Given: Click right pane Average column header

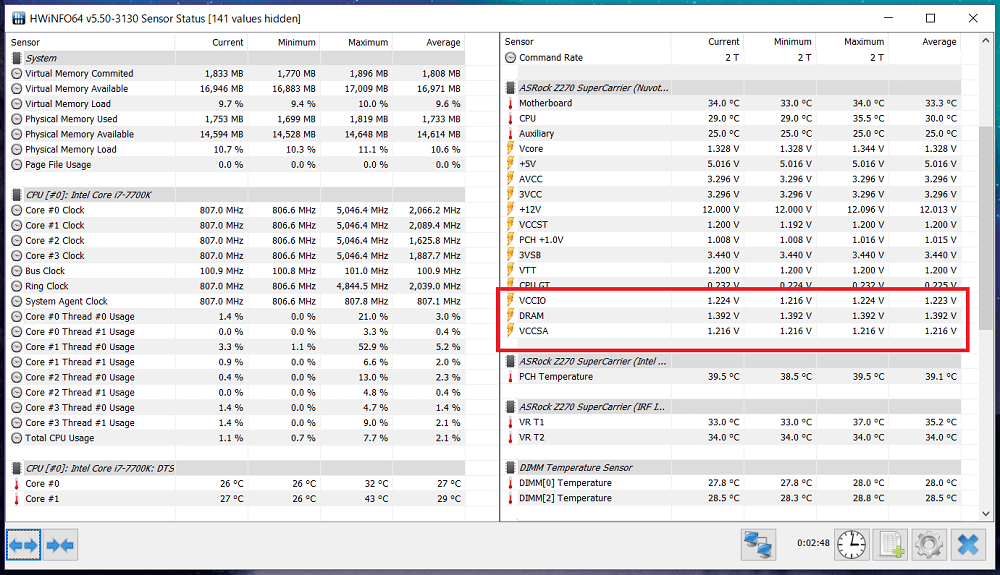Looking at the screenshot, I should [925, 41].
